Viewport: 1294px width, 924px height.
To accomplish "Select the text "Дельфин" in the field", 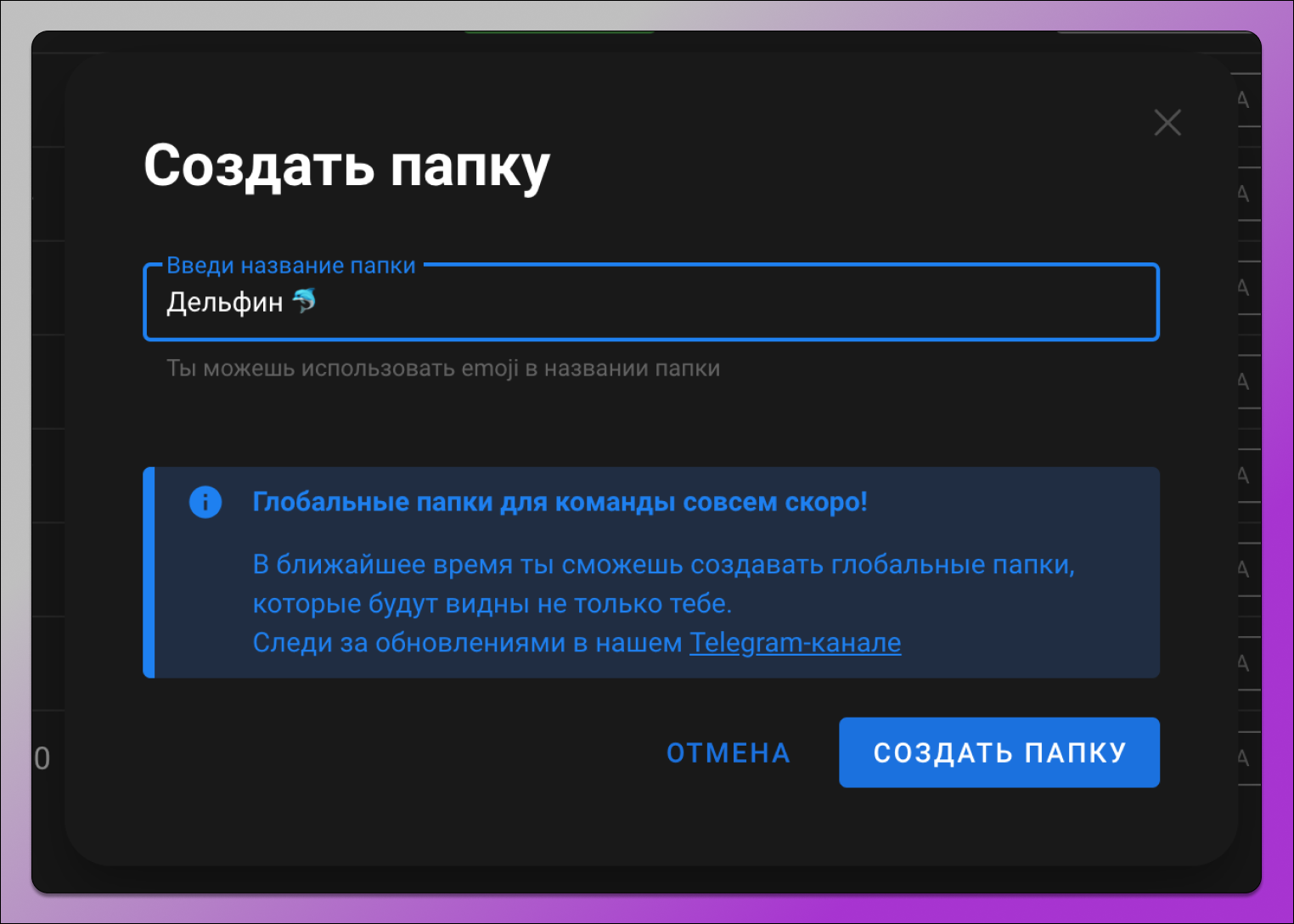I will [x=224, y=301].
